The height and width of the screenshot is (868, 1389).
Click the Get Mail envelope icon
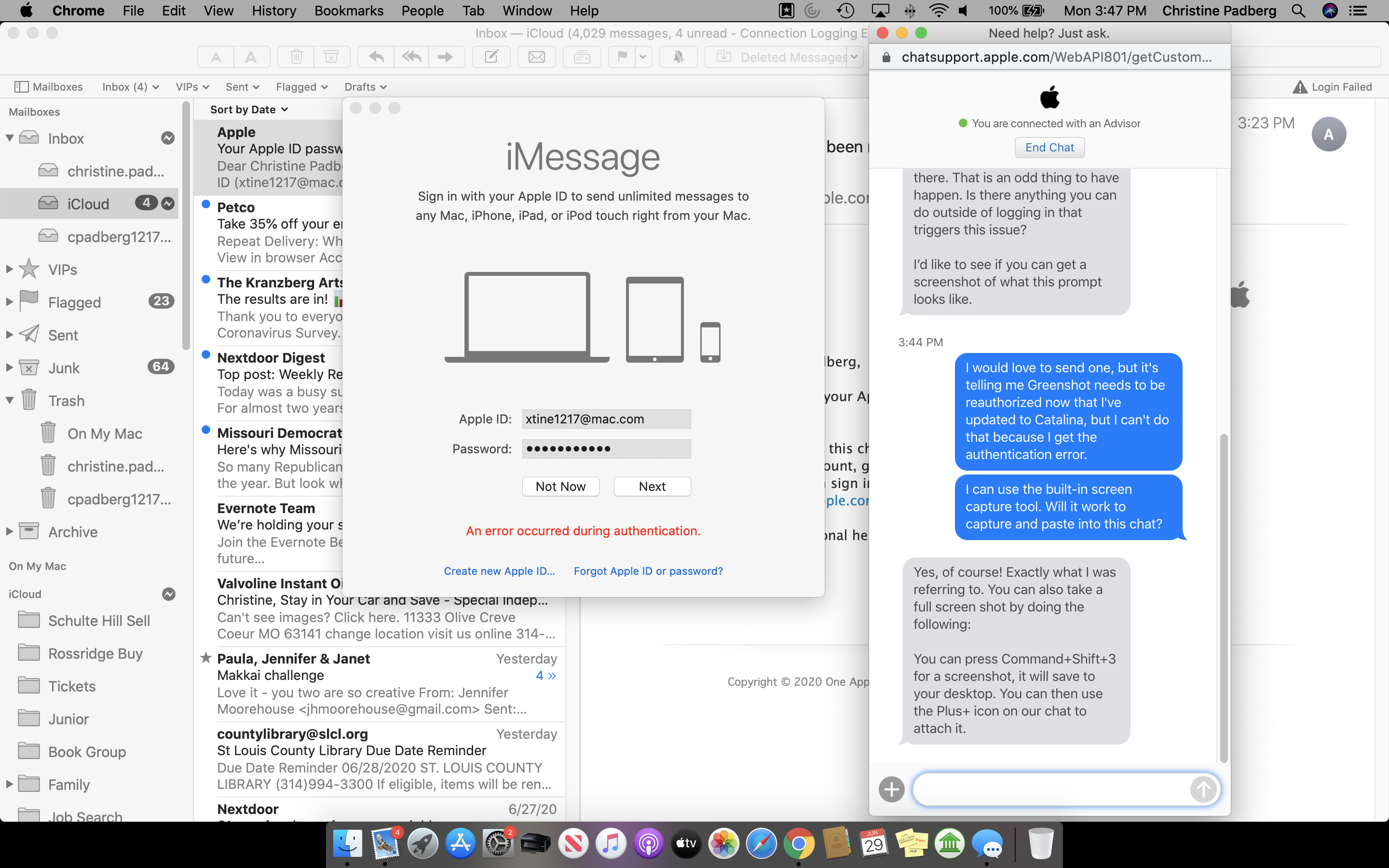pyautogui.click(x=537, y=57)
